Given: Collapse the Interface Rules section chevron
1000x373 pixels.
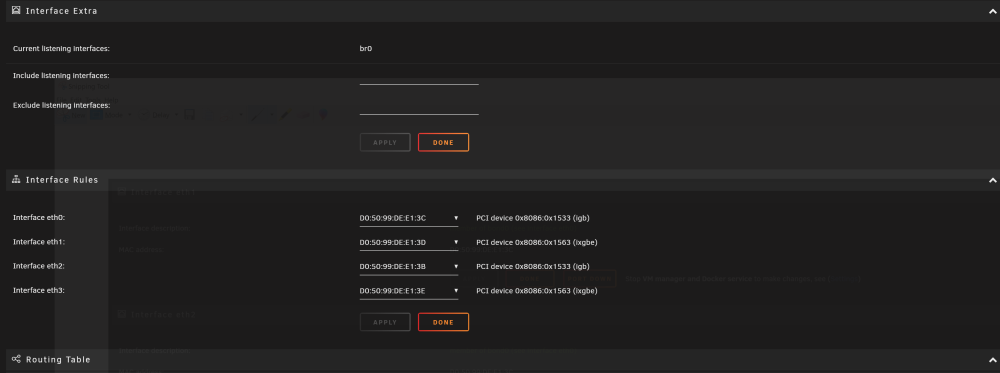Looking at the screenshot, I should (x=992, y=180).
